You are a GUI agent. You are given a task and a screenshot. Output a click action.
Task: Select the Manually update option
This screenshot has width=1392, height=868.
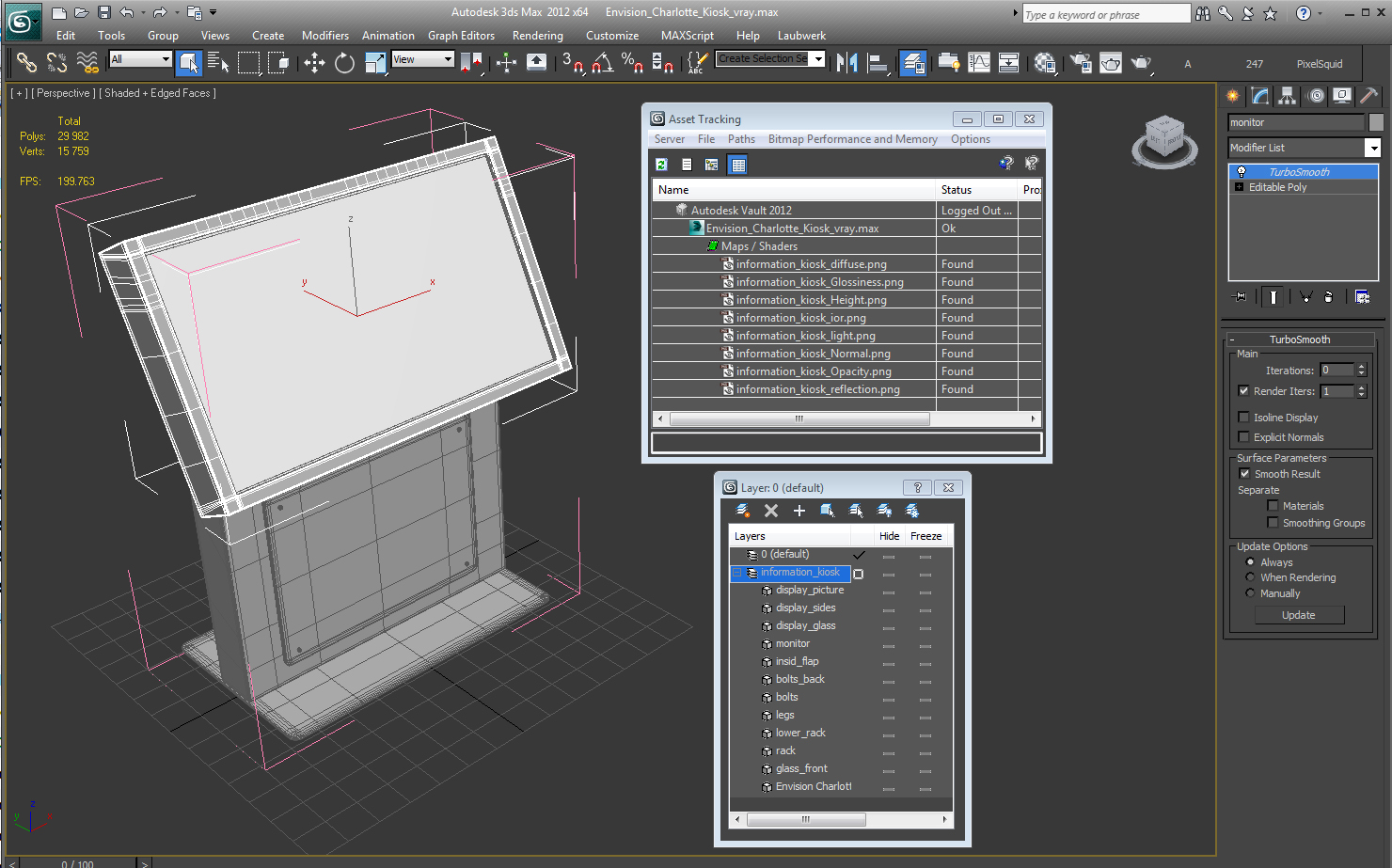(1250, 593)
